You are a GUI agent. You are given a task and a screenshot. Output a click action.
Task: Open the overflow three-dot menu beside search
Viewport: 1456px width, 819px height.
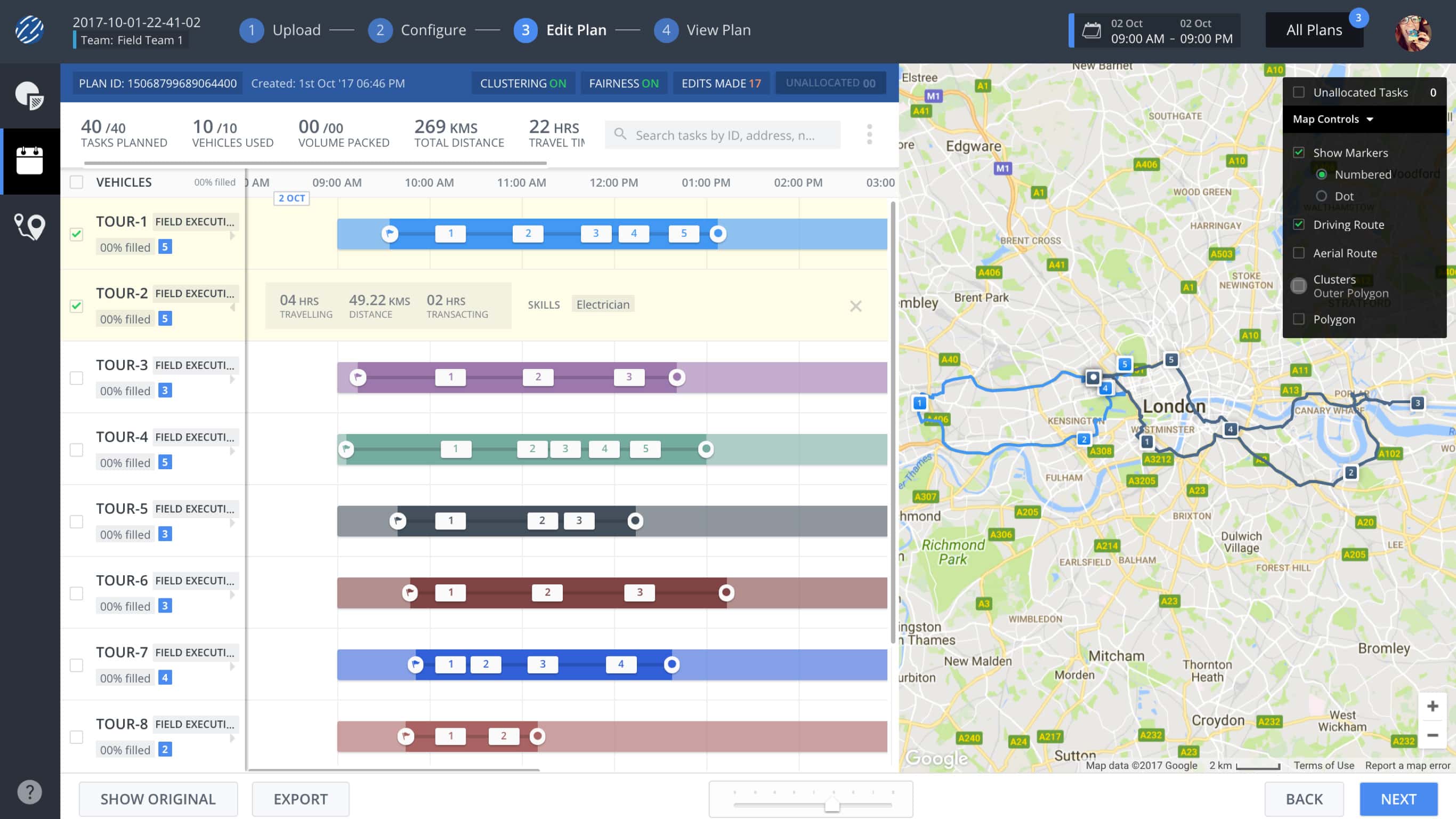pyautogui.click(x=869, y=134)
